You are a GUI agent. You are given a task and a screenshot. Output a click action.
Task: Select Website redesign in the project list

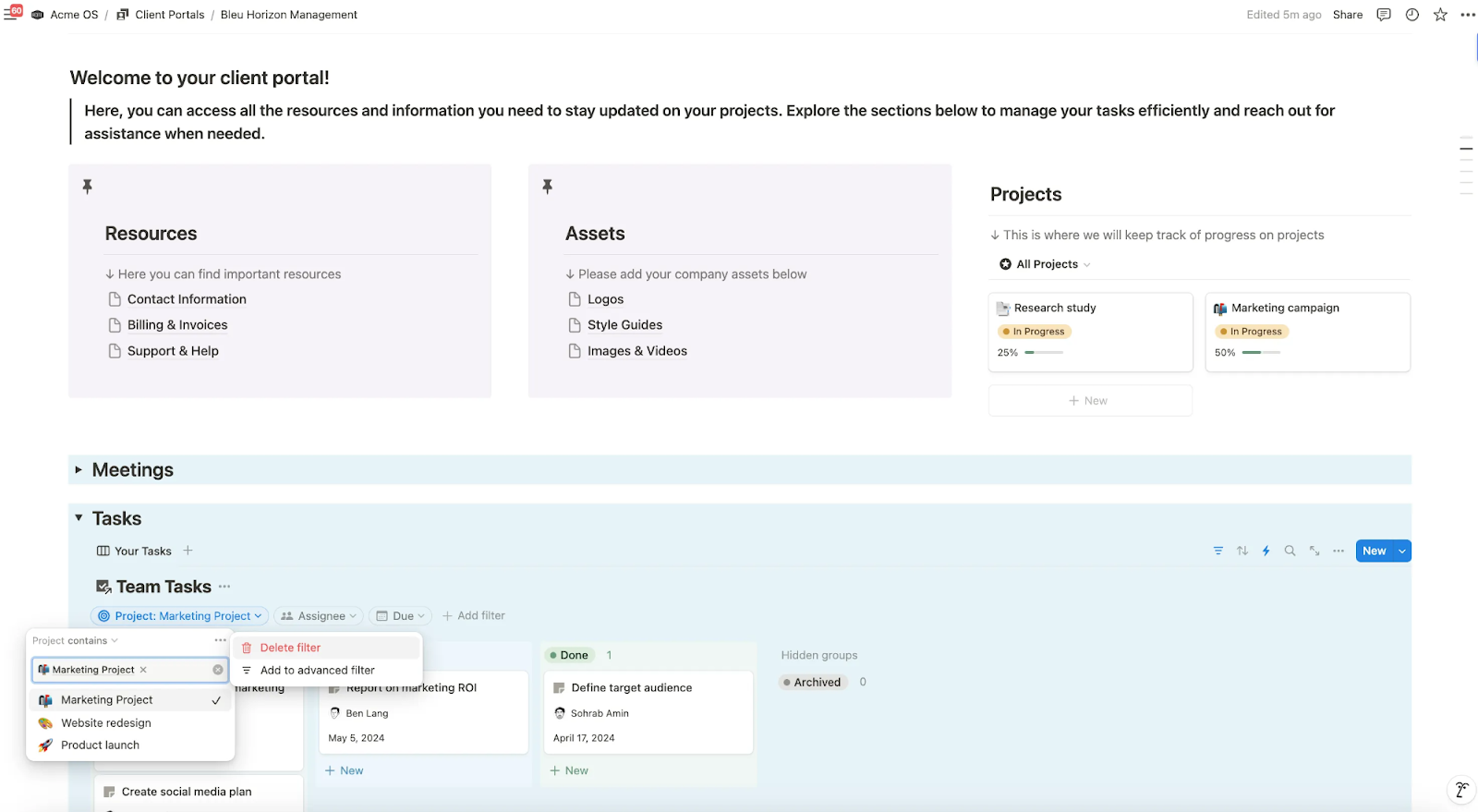(x=130, y=723)
